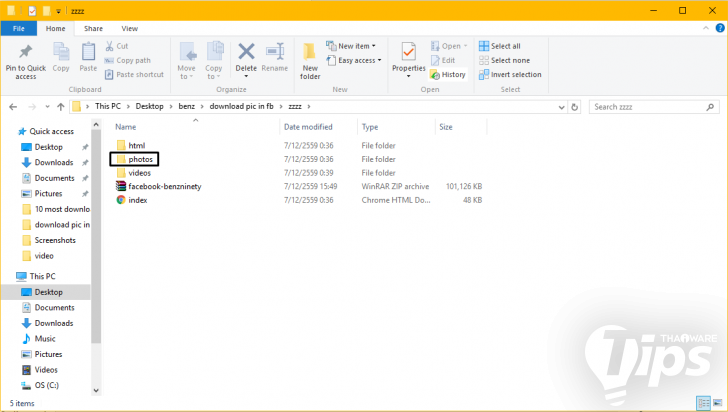Click Invert selection button
The height and width of the screenshot is (412, 728).
[x=514, y=74]
